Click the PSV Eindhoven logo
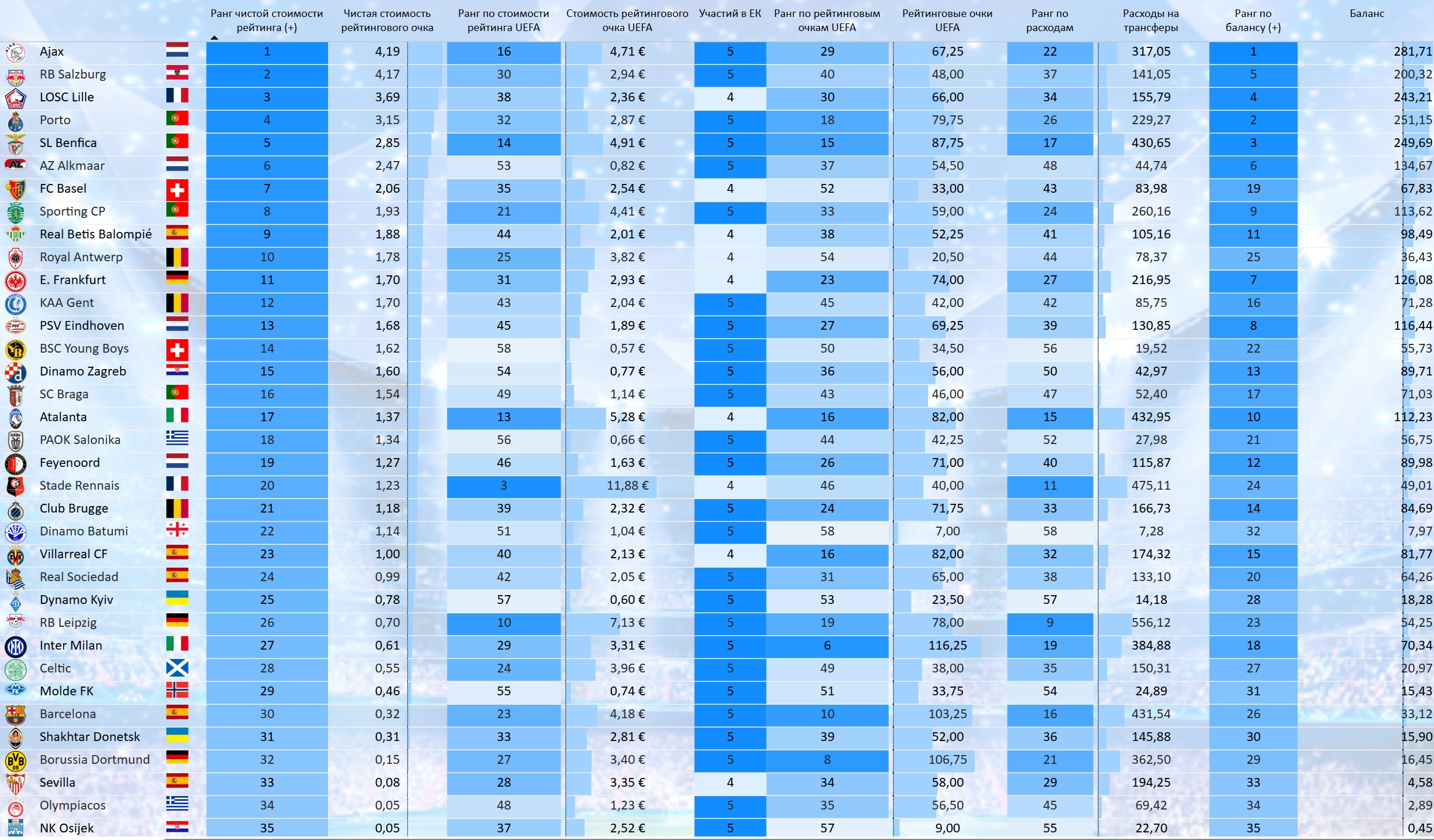The image size is (1434, 840). point(15,326)
